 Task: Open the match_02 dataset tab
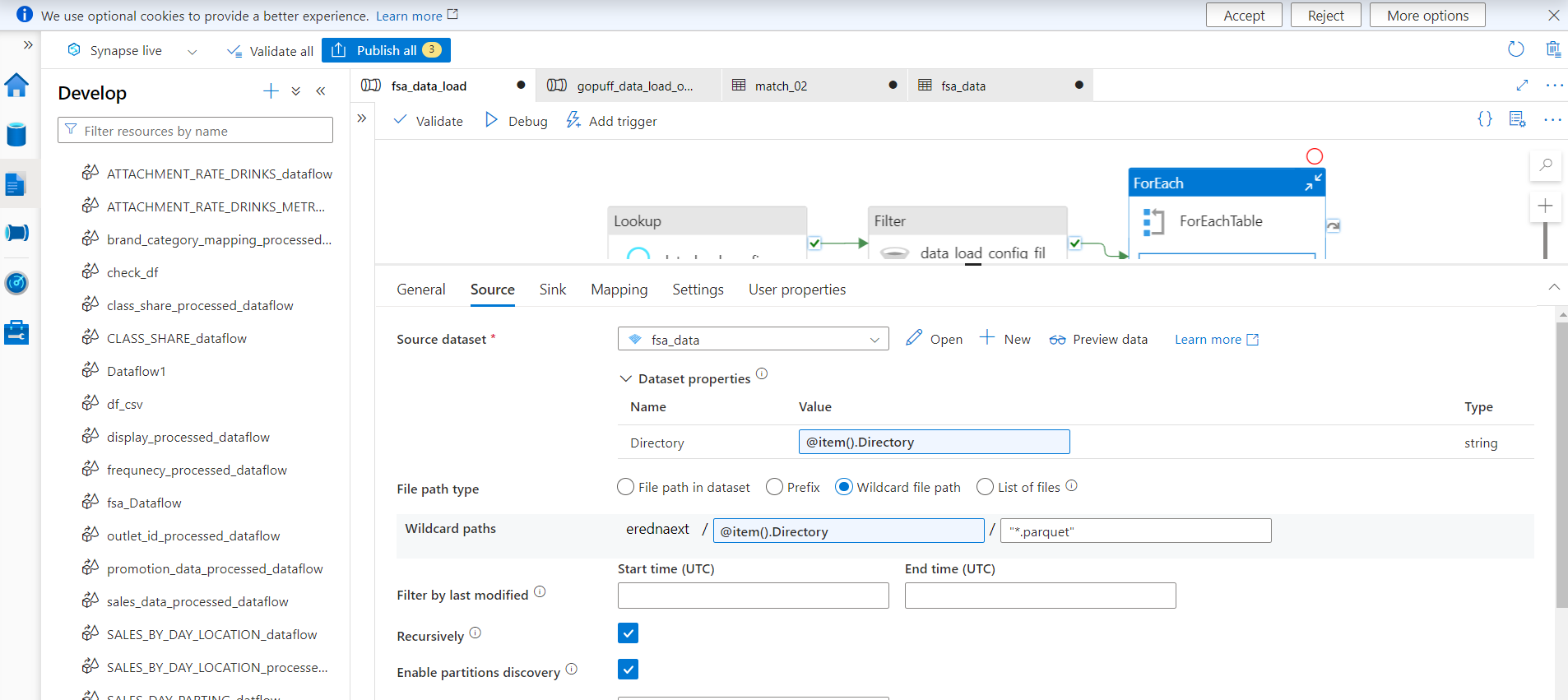coord(814,86)
